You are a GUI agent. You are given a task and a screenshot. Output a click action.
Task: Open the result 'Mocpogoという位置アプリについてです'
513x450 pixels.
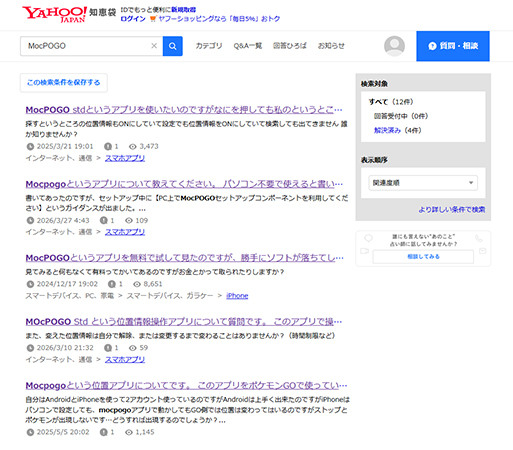click(x=186, y=385)
